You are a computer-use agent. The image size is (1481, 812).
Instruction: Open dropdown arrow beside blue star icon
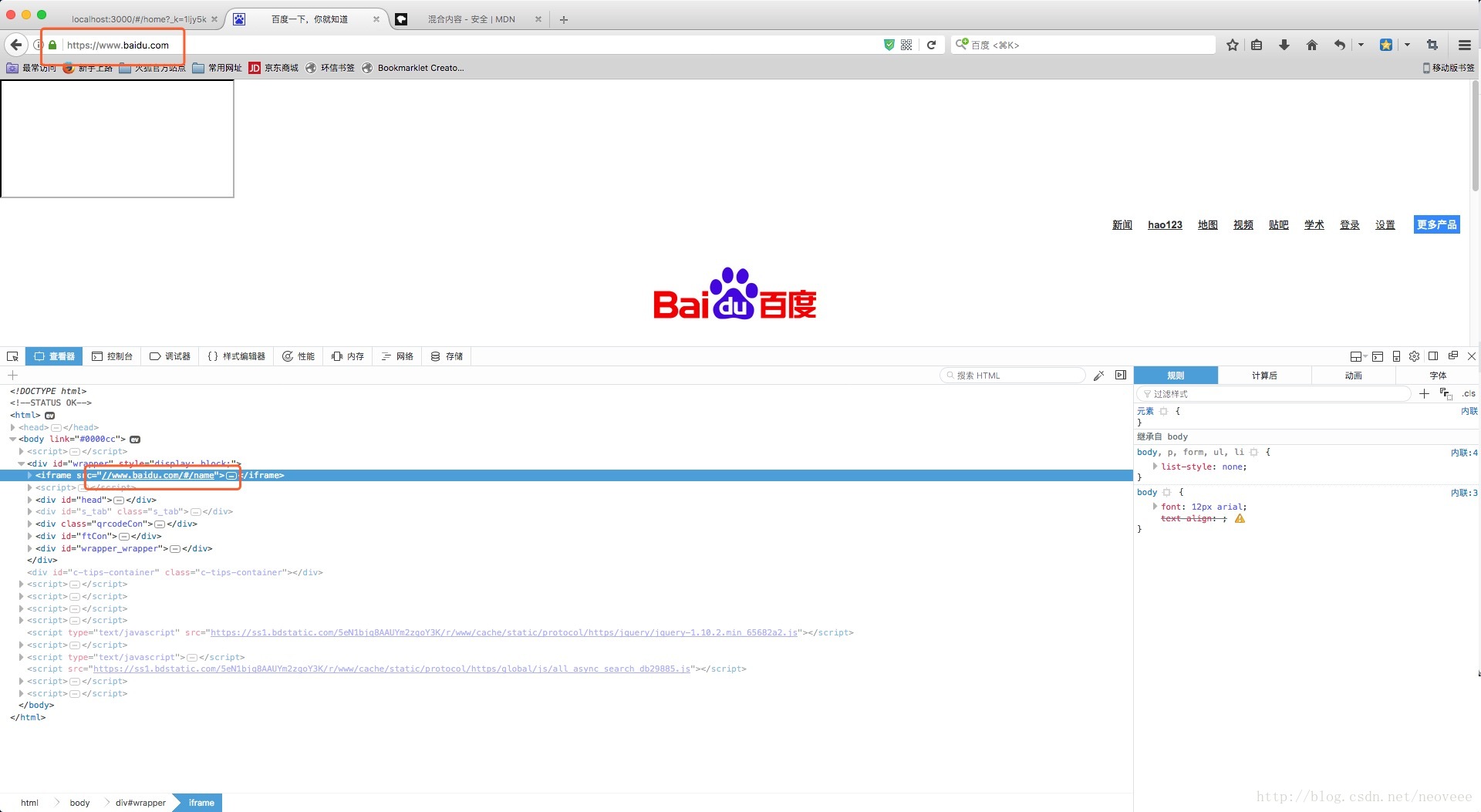[1407, 45]
